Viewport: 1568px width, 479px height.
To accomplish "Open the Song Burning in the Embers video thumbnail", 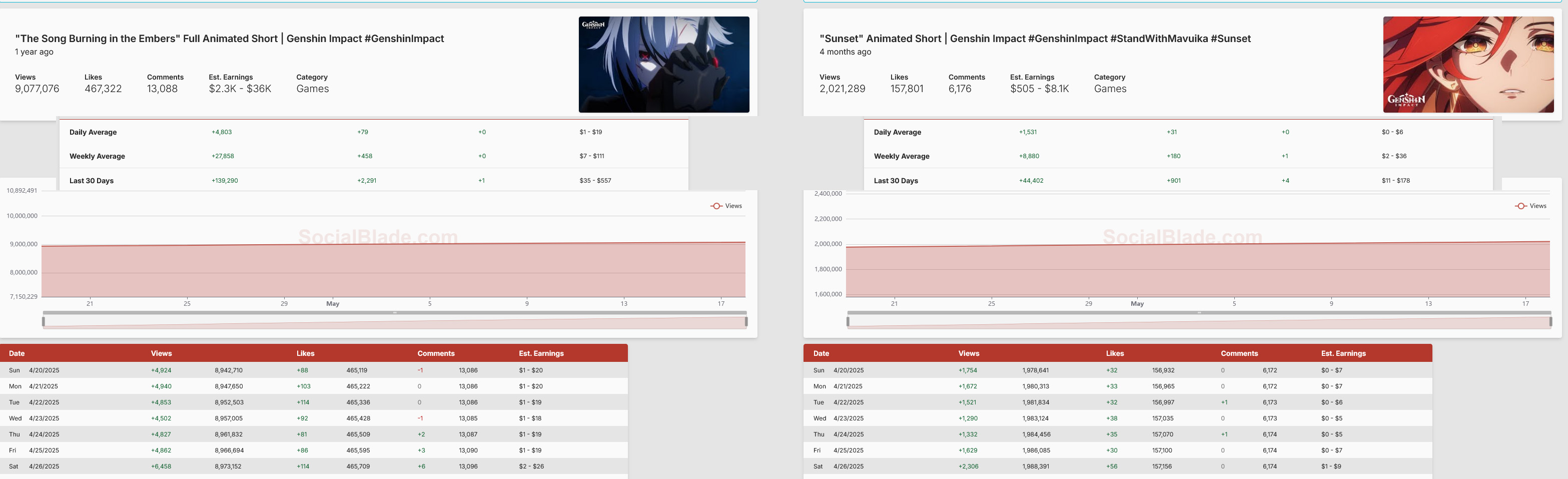I will [663, 65].
